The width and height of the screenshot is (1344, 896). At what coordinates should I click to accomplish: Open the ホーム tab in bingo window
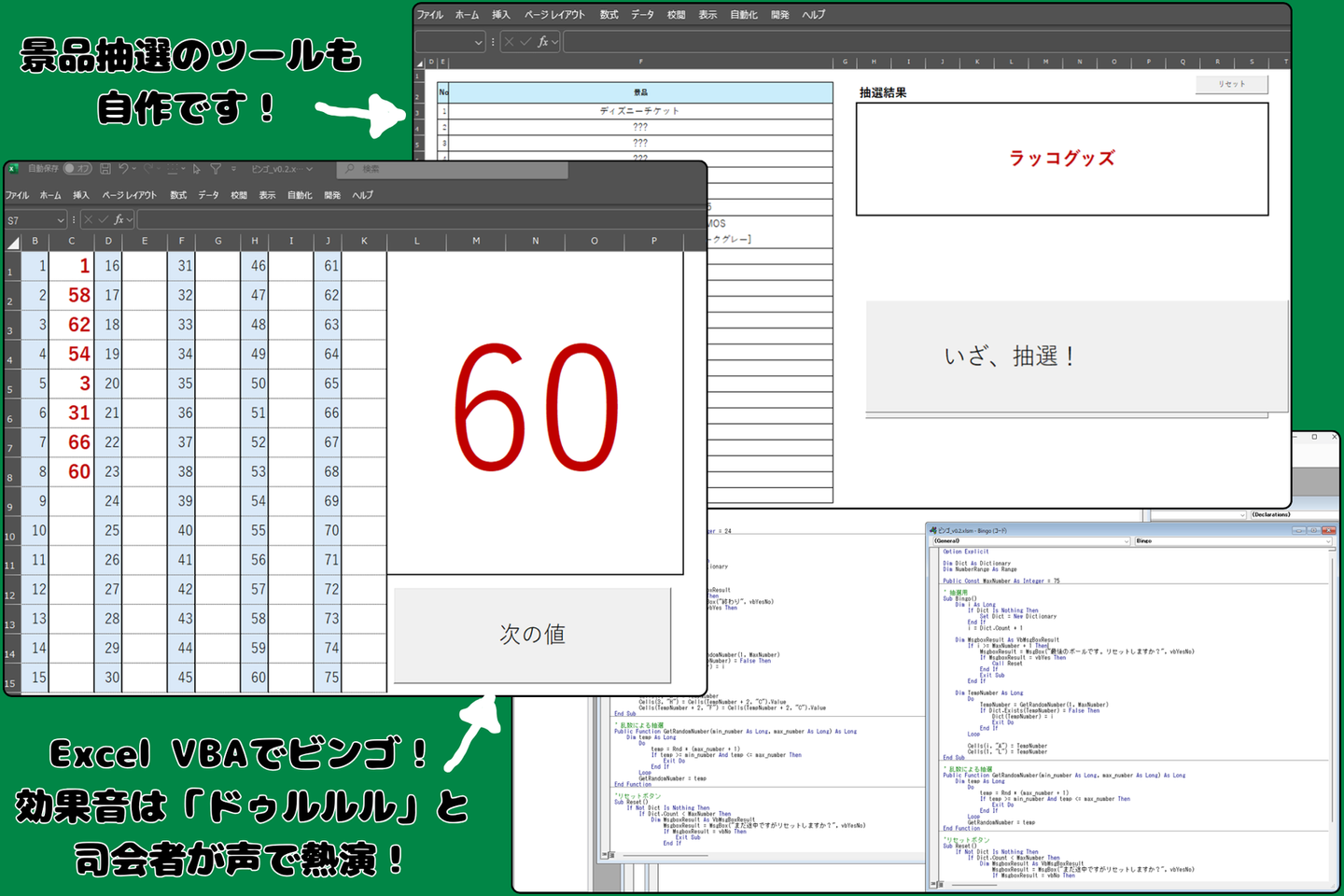click(50, 195)
